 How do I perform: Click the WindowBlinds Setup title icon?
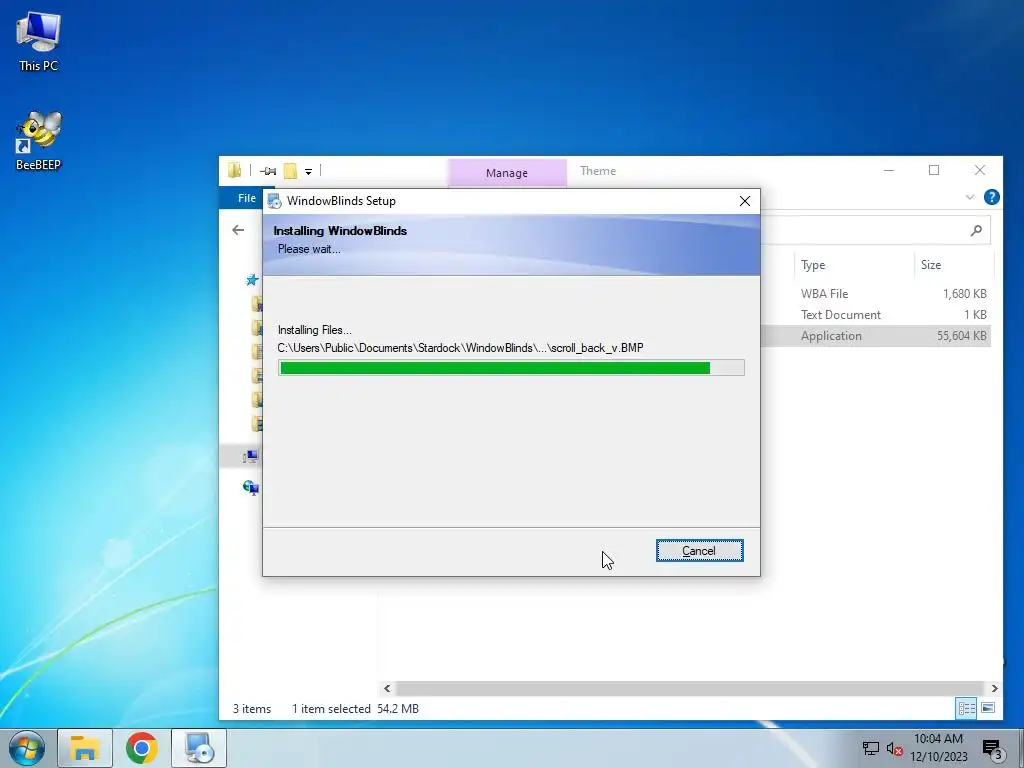coord(274,201)
